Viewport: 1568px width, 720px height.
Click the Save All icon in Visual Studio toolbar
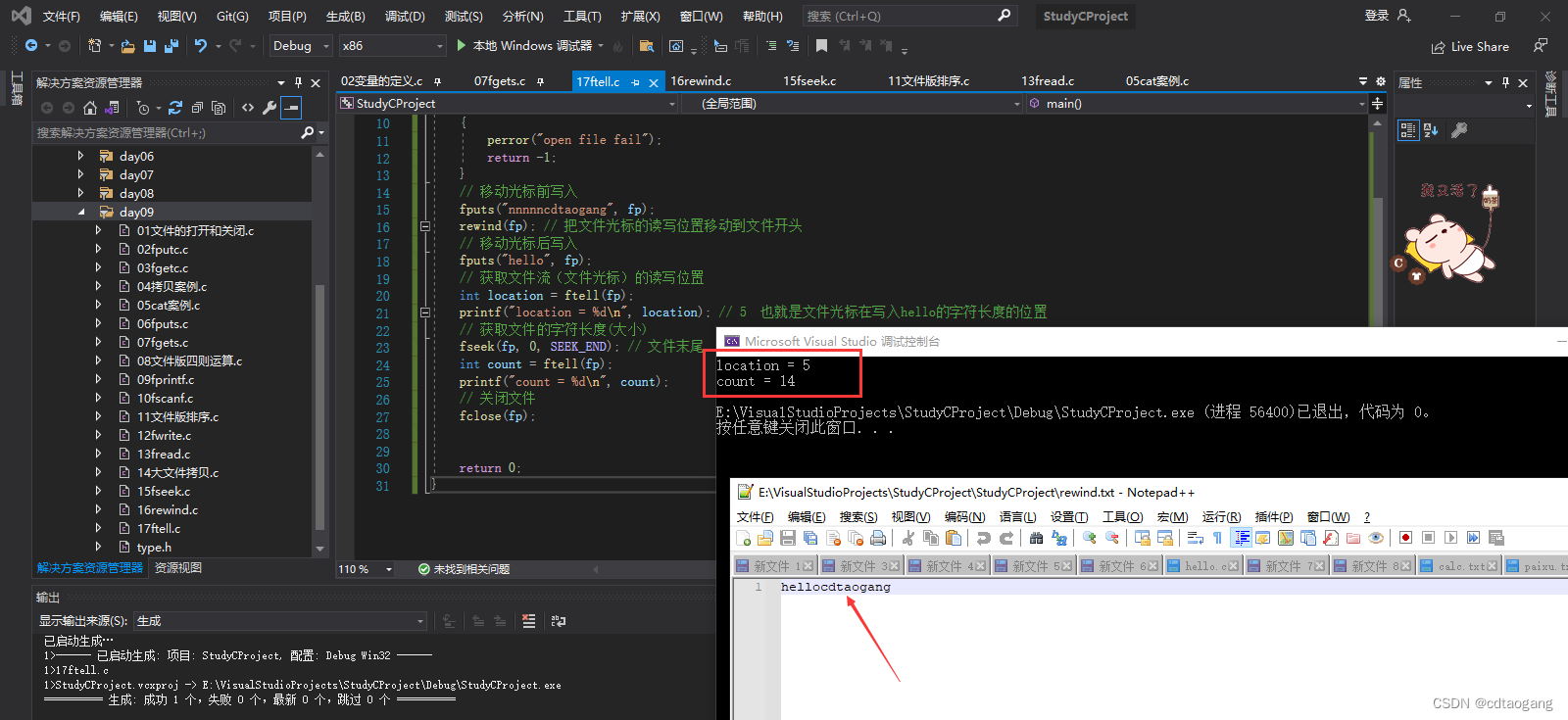(171, 46)
